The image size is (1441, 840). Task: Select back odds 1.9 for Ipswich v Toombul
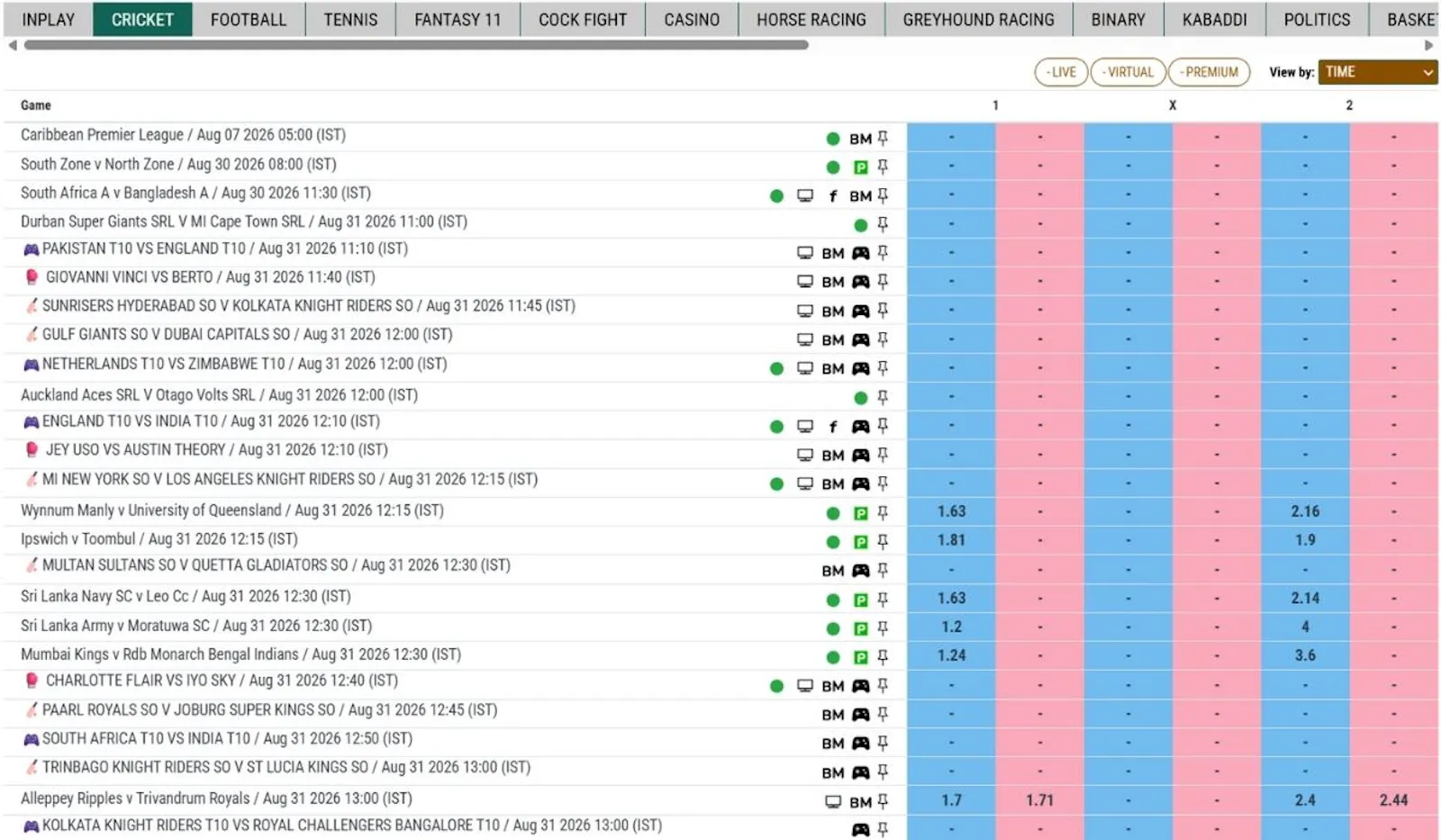pos(1305,540)
